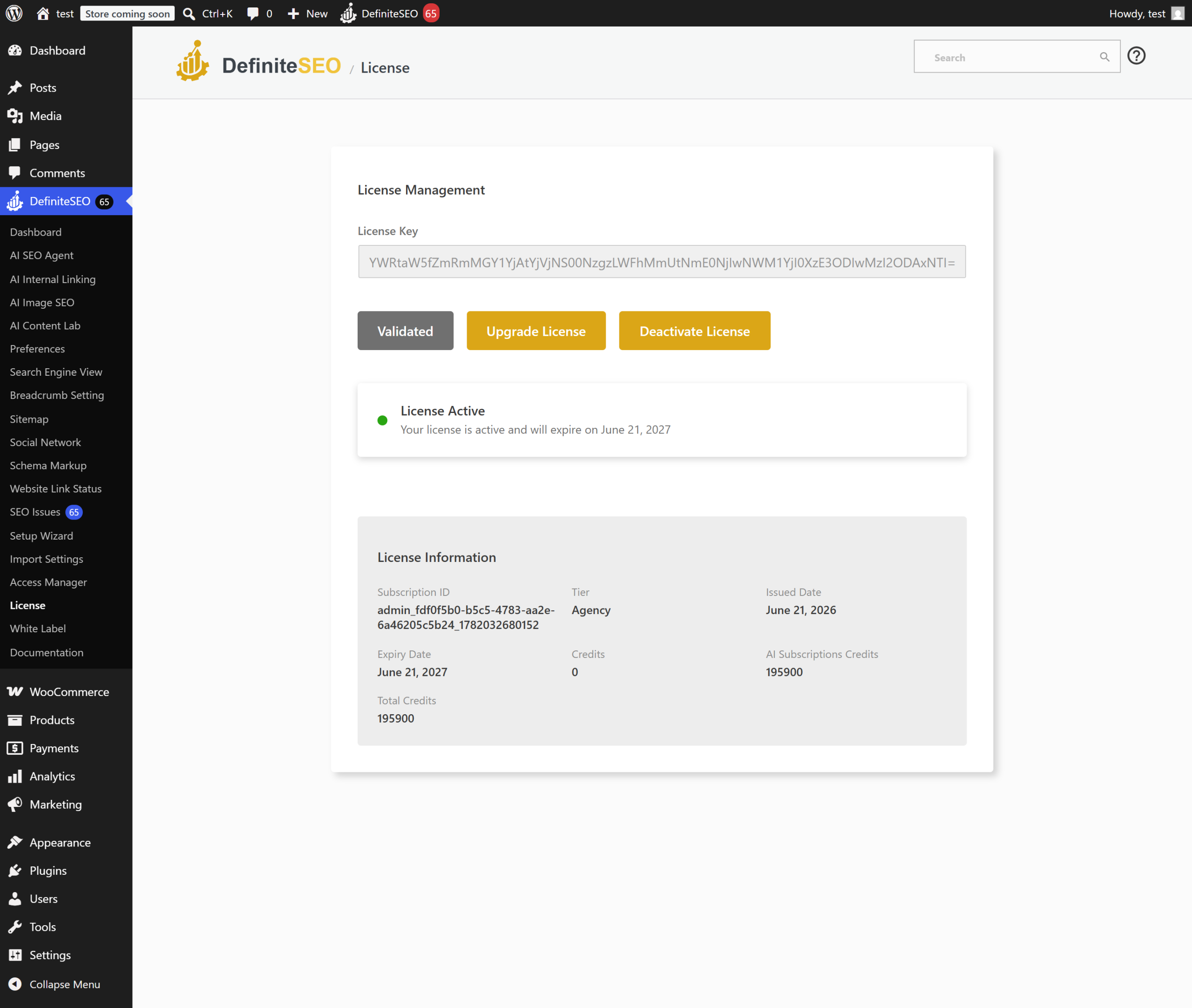Open the comments bubble icon in admin bar
Screen dimensions: 1192x1008
[252, 13]
